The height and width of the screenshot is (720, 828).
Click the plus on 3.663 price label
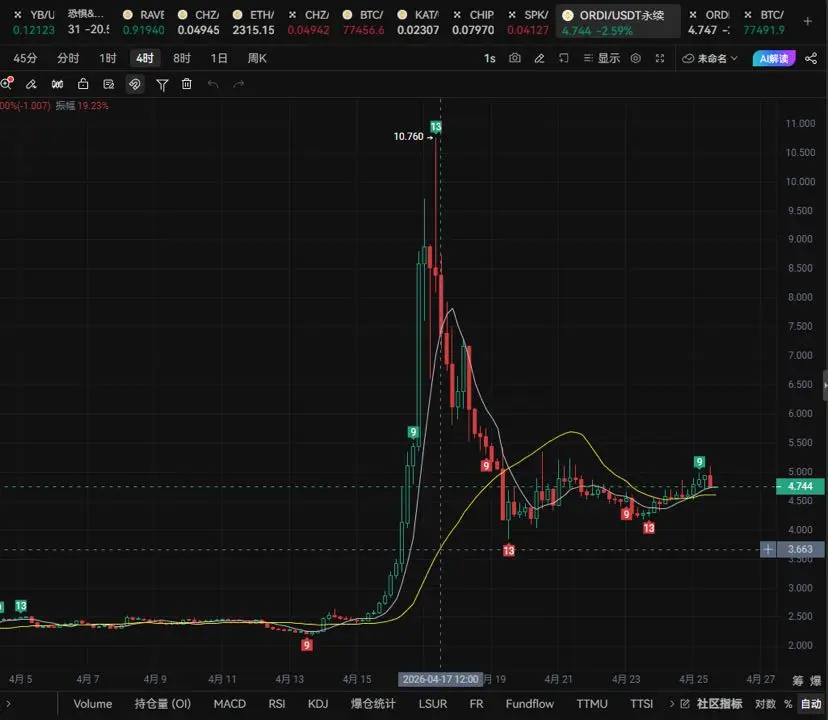click(768, 549)
